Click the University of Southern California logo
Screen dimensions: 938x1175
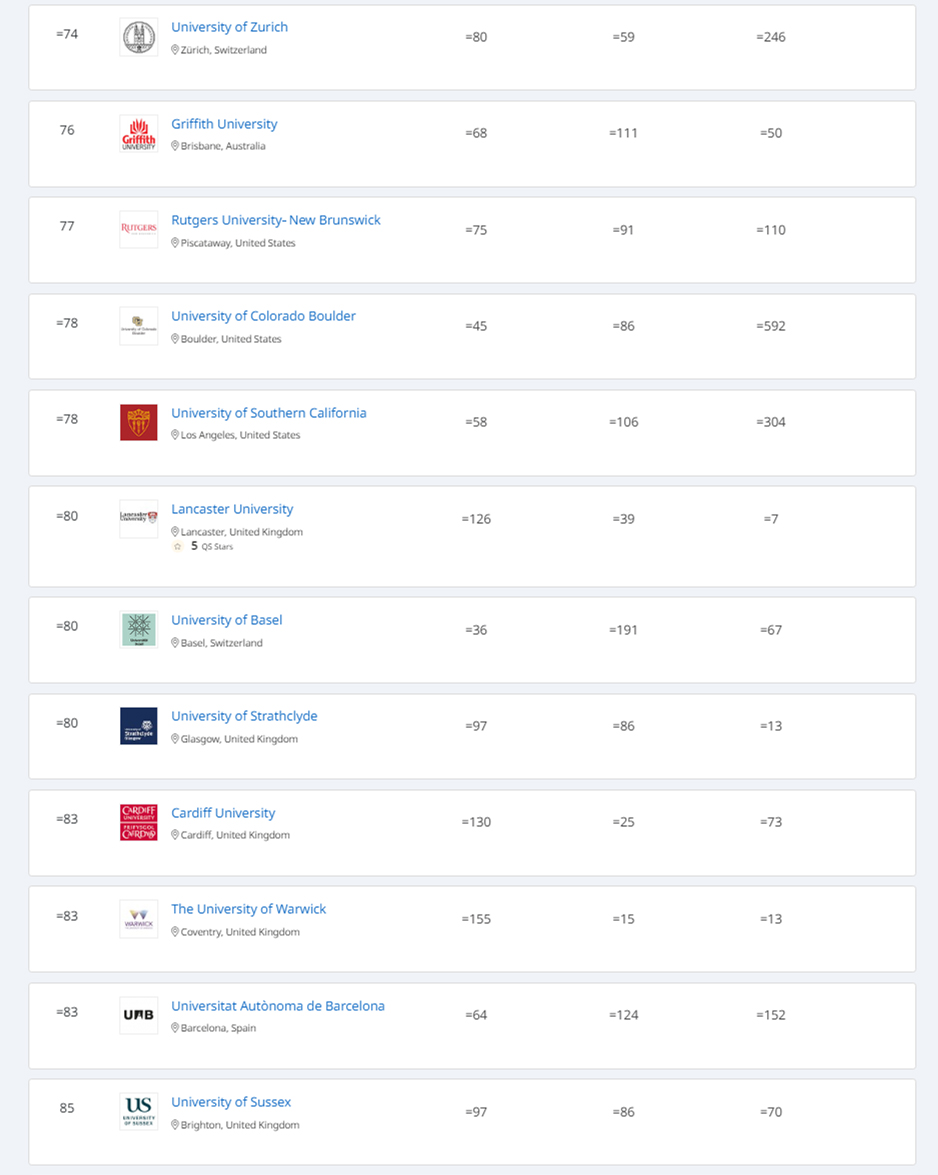138,422
